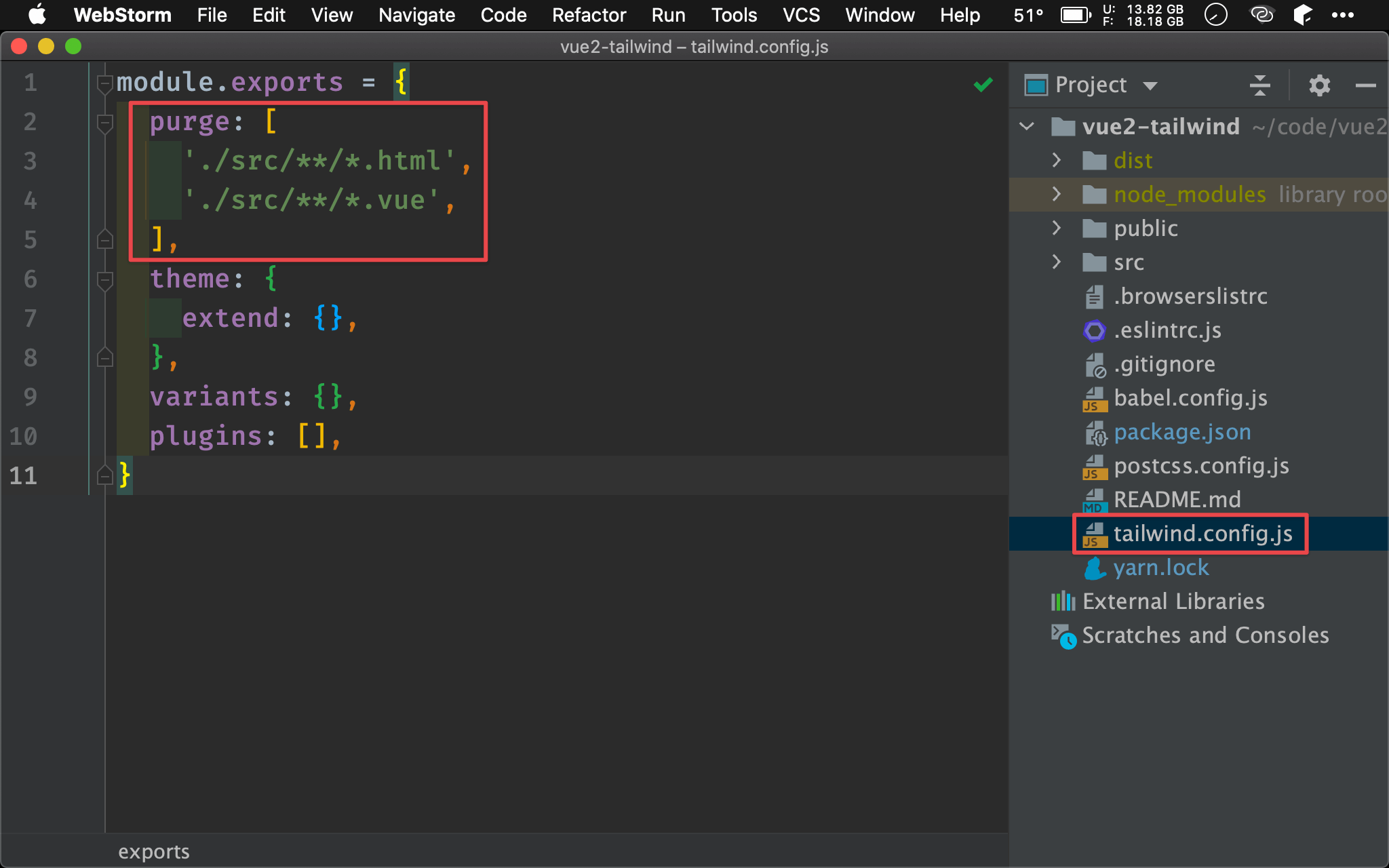Select the public folder
The image size is (1389, 868).
(x=1146, y=229)
